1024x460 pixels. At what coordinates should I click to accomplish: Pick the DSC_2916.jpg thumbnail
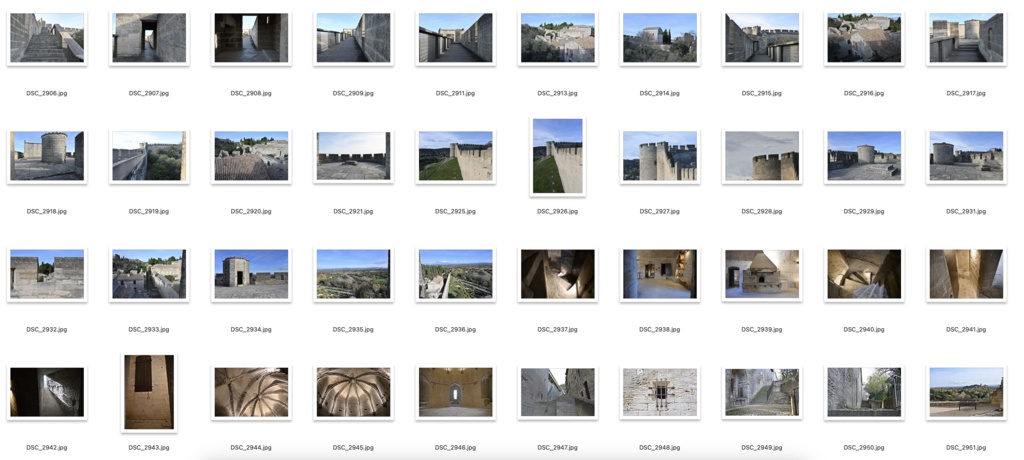tap(864, 38)
